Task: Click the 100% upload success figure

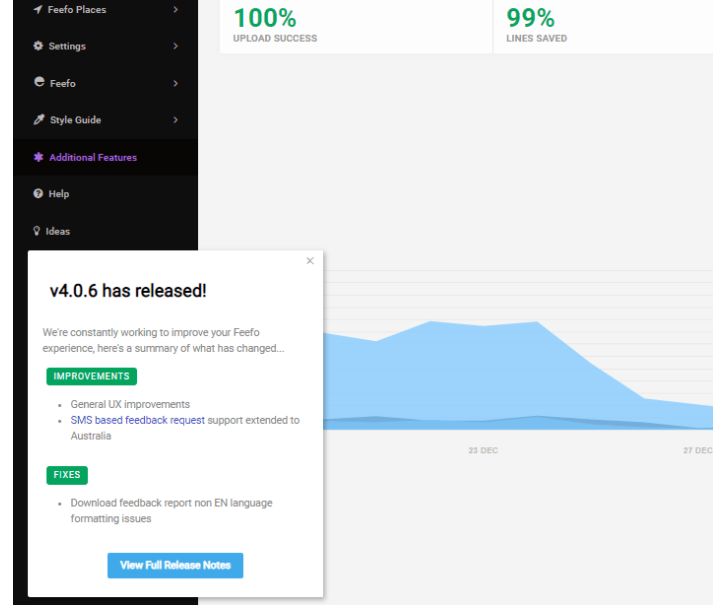Action: [x=265, y=18]
